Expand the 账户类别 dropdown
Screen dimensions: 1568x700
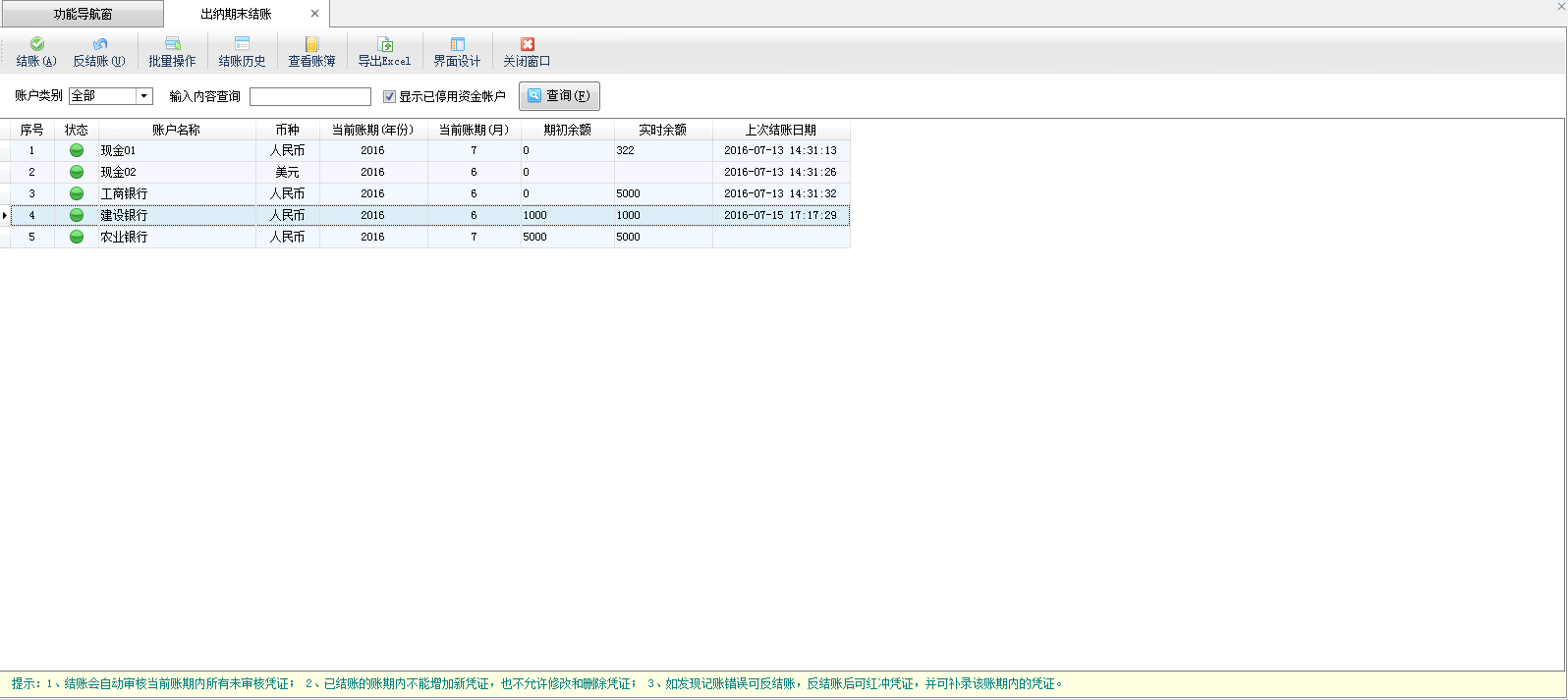(144, 96)
